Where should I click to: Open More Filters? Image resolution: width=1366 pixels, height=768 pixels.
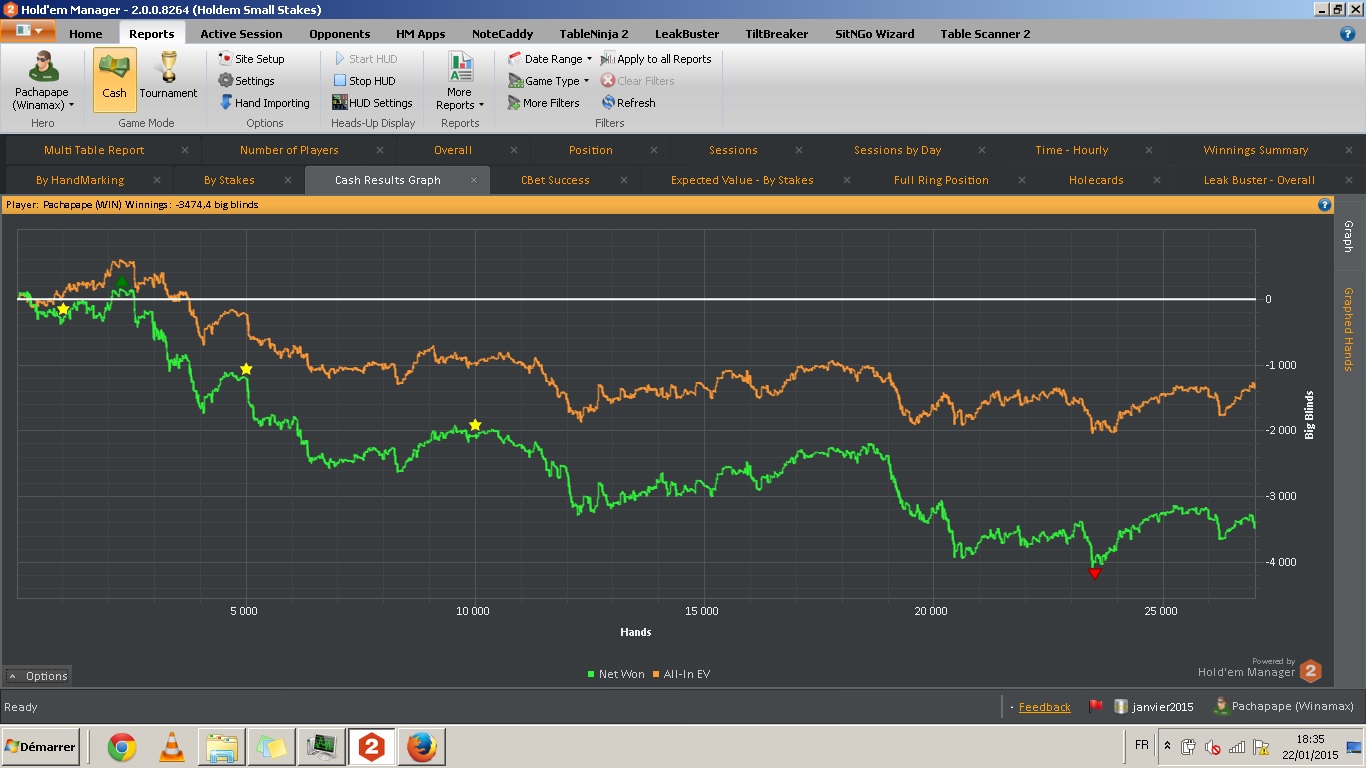543,103
